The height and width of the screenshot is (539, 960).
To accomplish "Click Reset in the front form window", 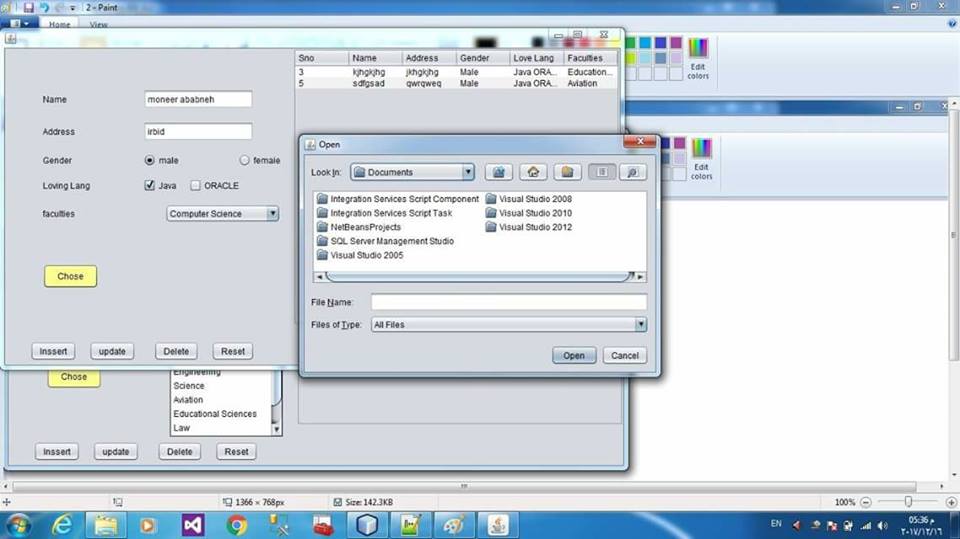I will click(233, 352).
